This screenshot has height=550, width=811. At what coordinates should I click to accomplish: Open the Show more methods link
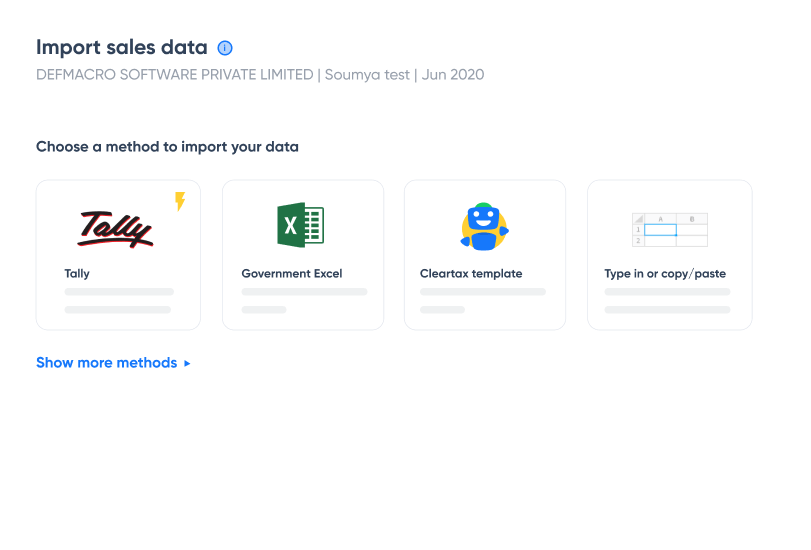(x=106, y=363)
